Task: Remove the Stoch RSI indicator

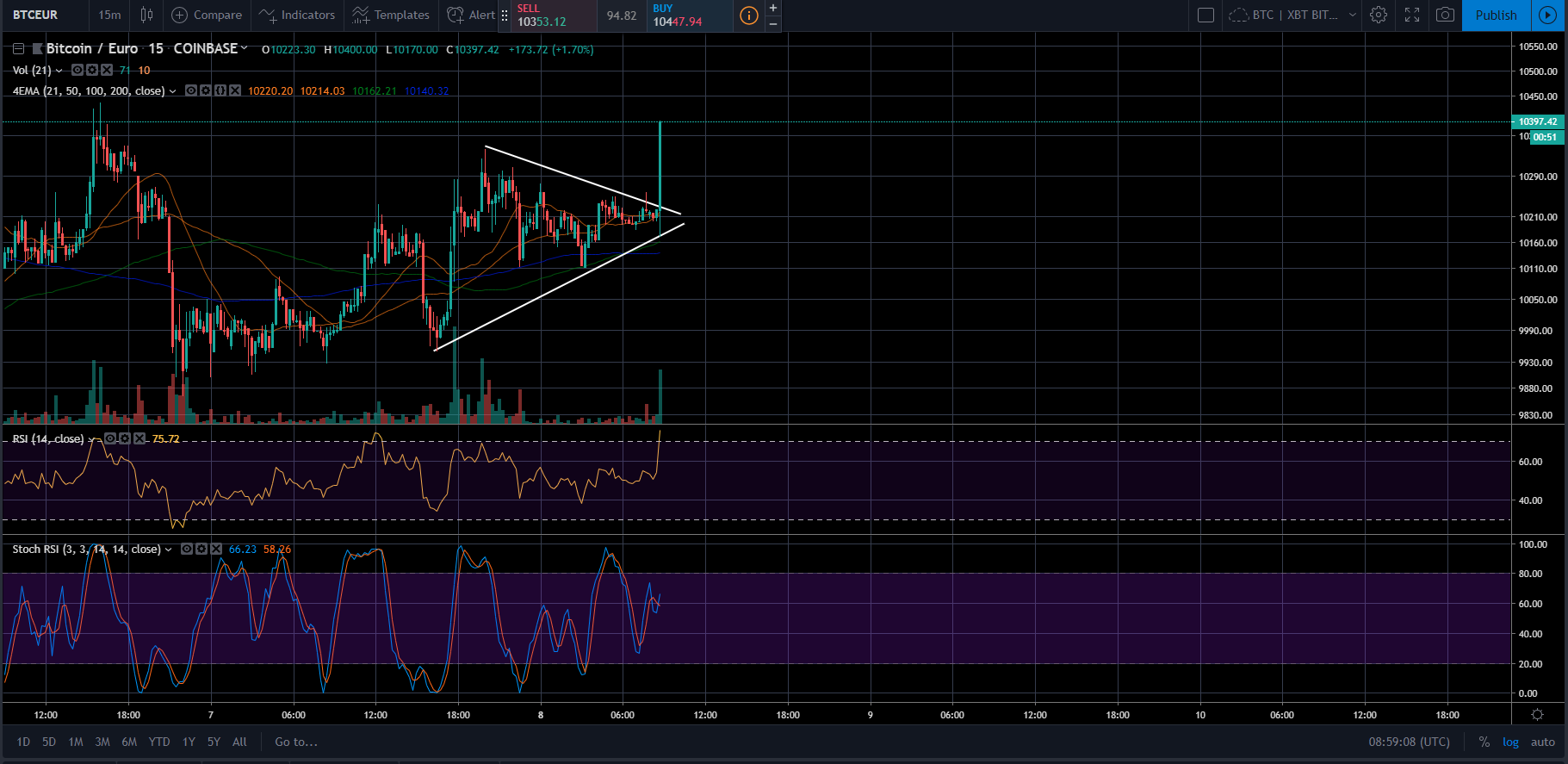Action: pyautogui.click(x=216, y=549)
